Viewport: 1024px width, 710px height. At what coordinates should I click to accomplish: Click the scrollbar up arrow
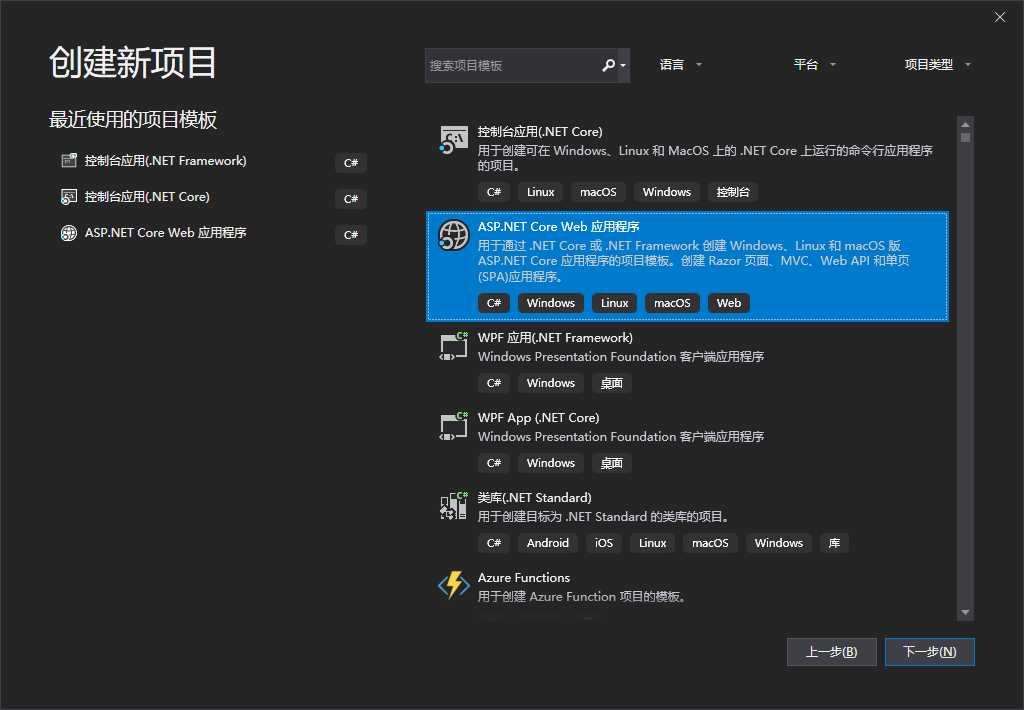point(965,124)
